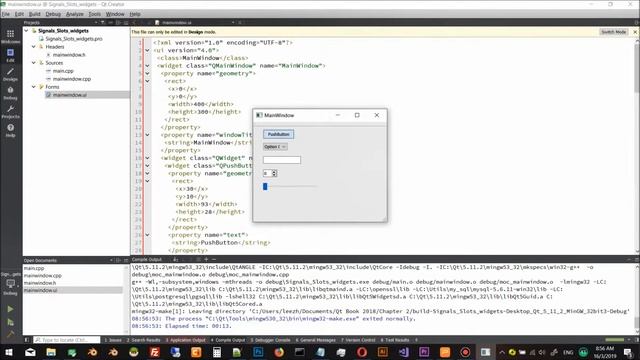Click the Start Debugging run icon

coord(10,322)
